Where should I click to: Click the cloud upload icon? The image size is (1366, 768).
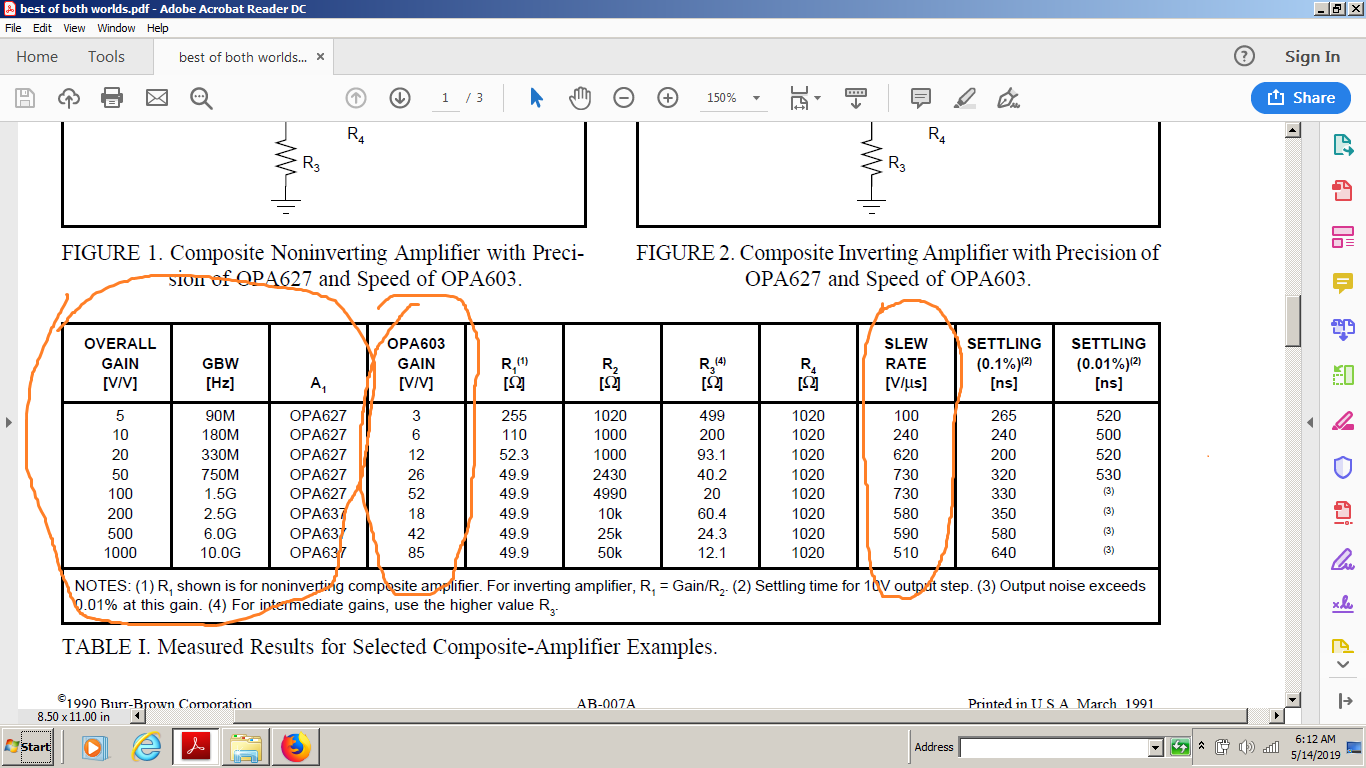coord(69,98)
